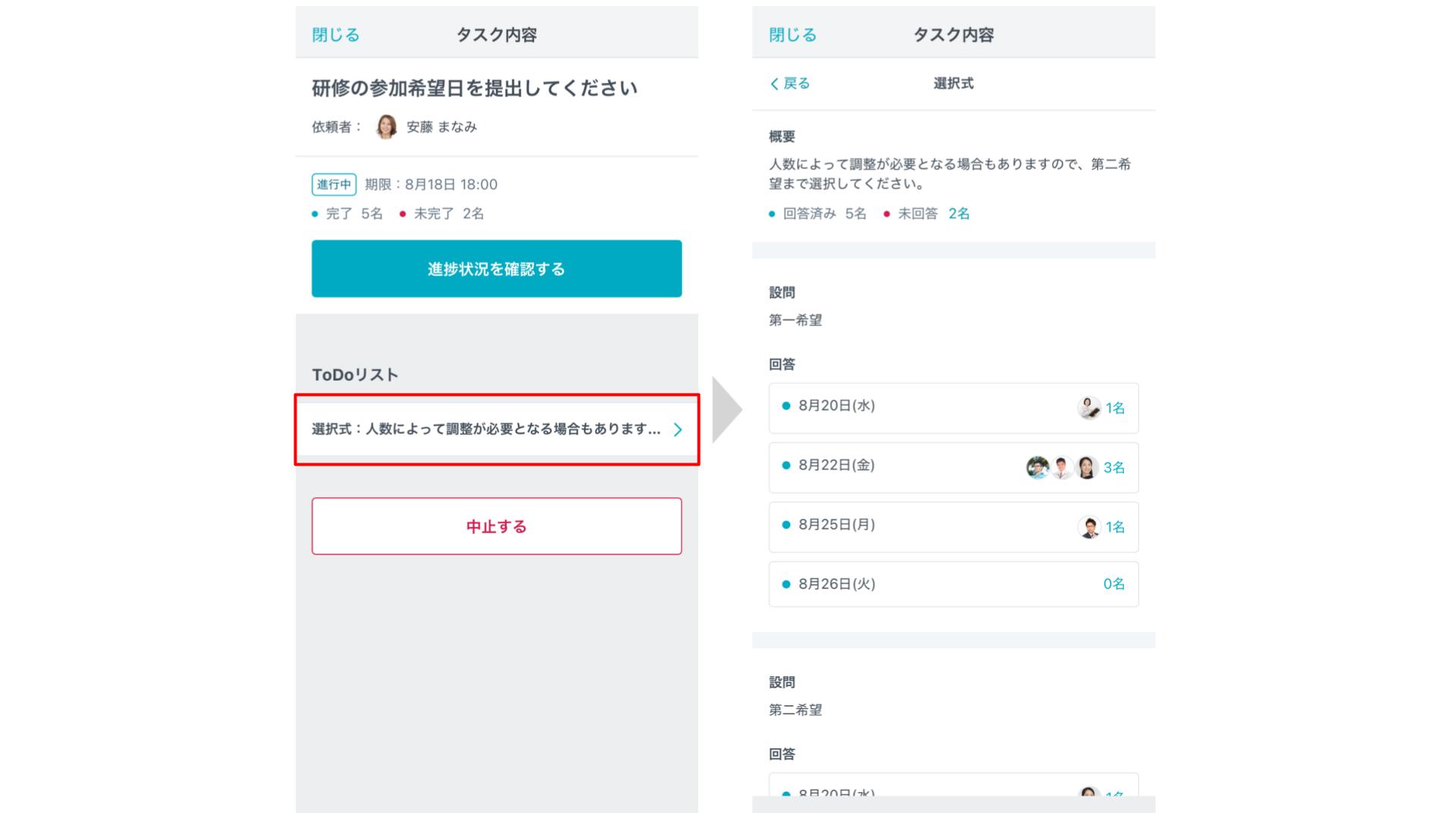Select the 8月26日(火) answer row

point(953,584)
